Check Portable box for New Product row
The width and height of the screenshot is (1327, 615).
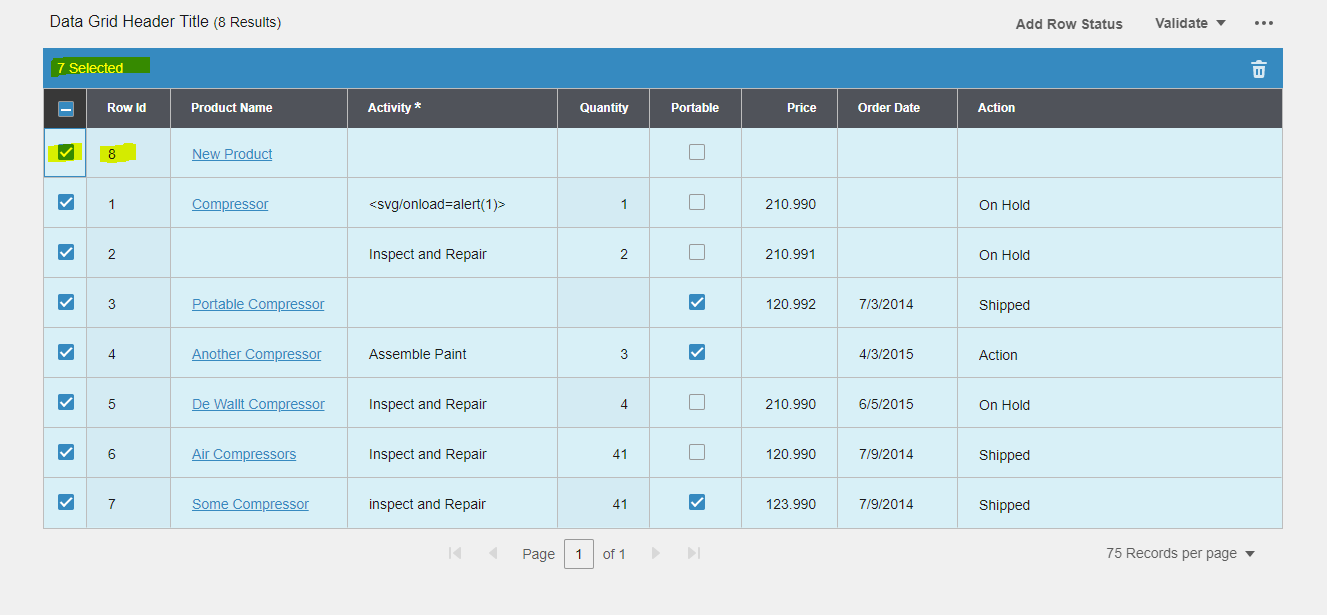click(x=697, y=152)
